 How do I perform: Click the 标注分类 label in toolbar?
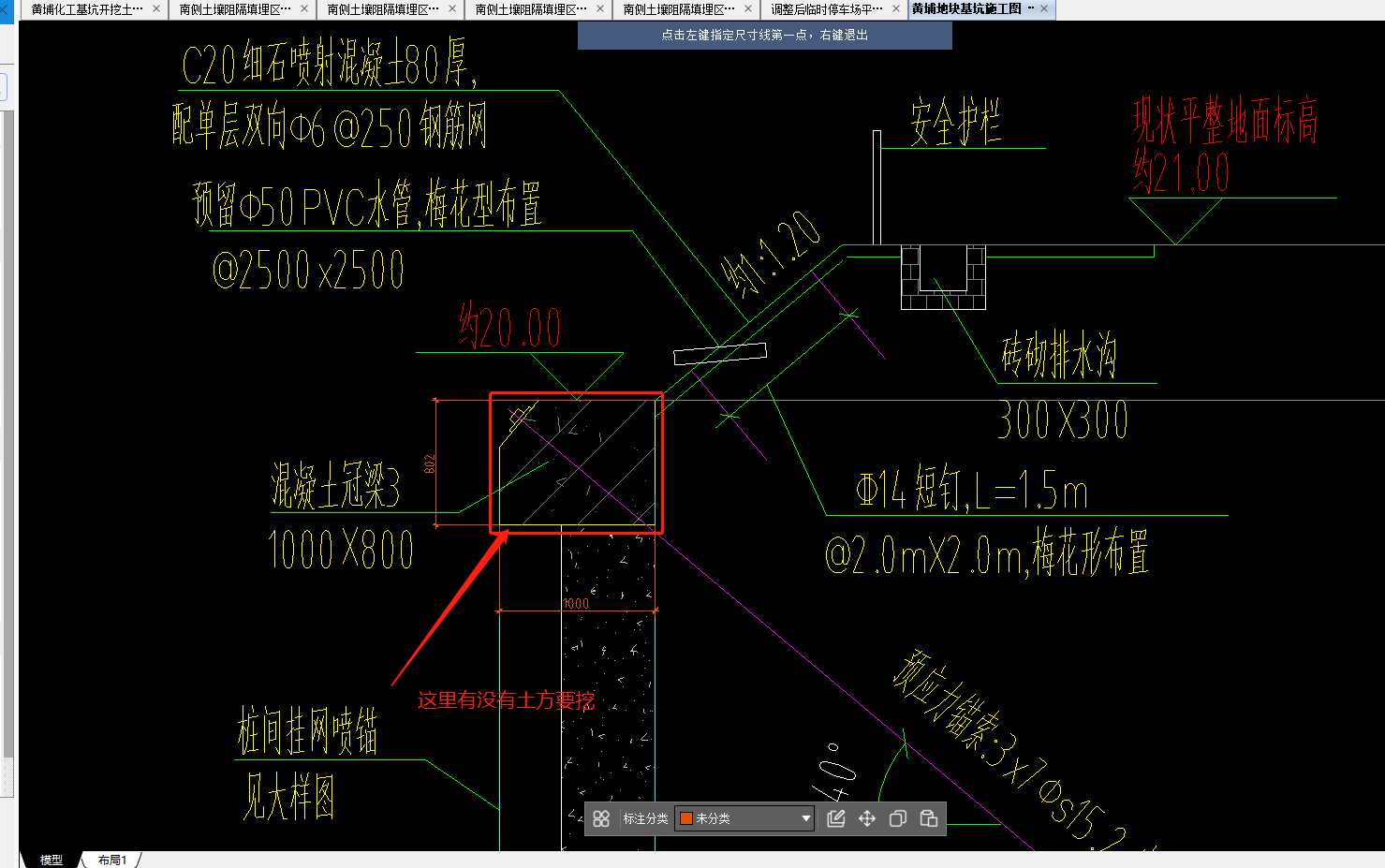(646, 818)
